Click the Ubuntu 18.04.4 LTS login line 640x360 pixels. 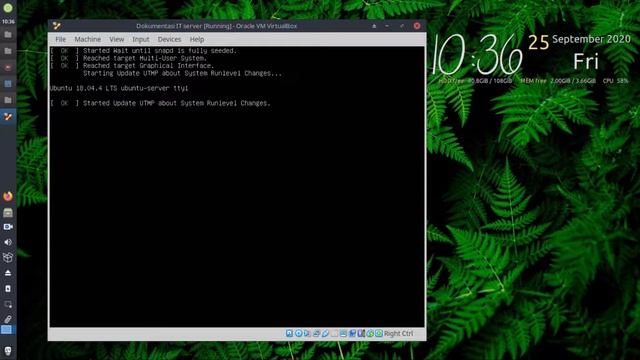pyautogui.click(x=119, y=88)
